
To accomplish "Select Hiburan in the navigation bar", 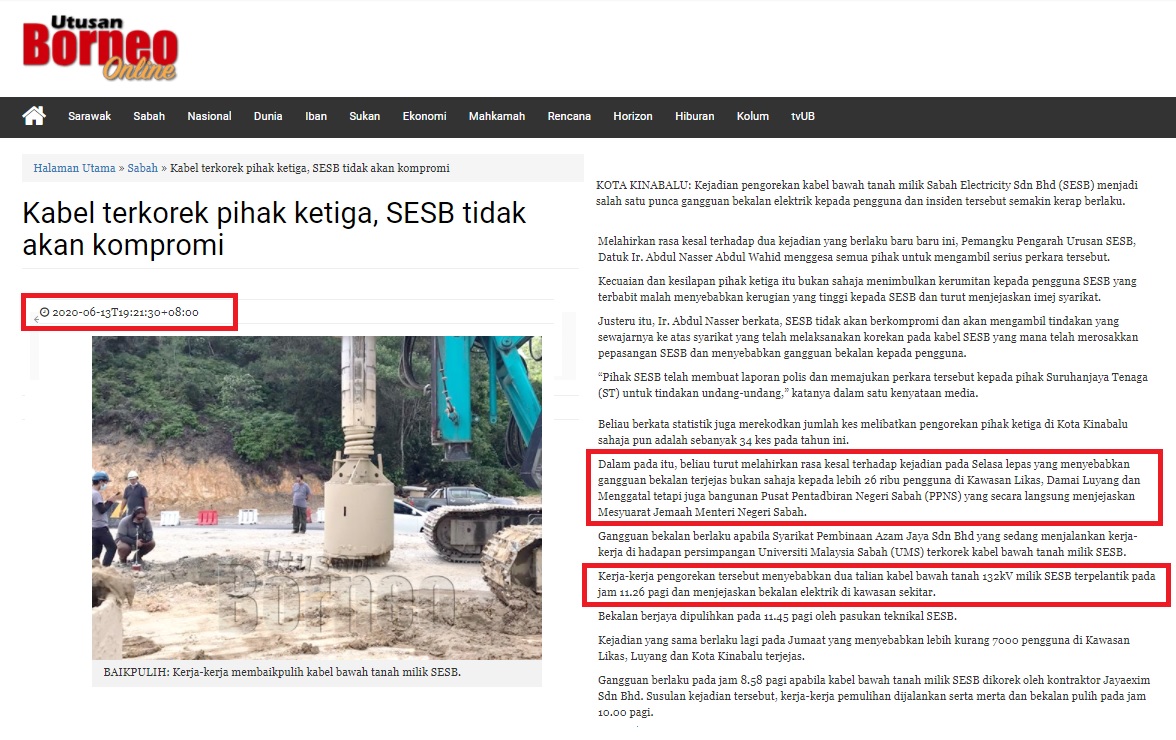I will point(694,116).
